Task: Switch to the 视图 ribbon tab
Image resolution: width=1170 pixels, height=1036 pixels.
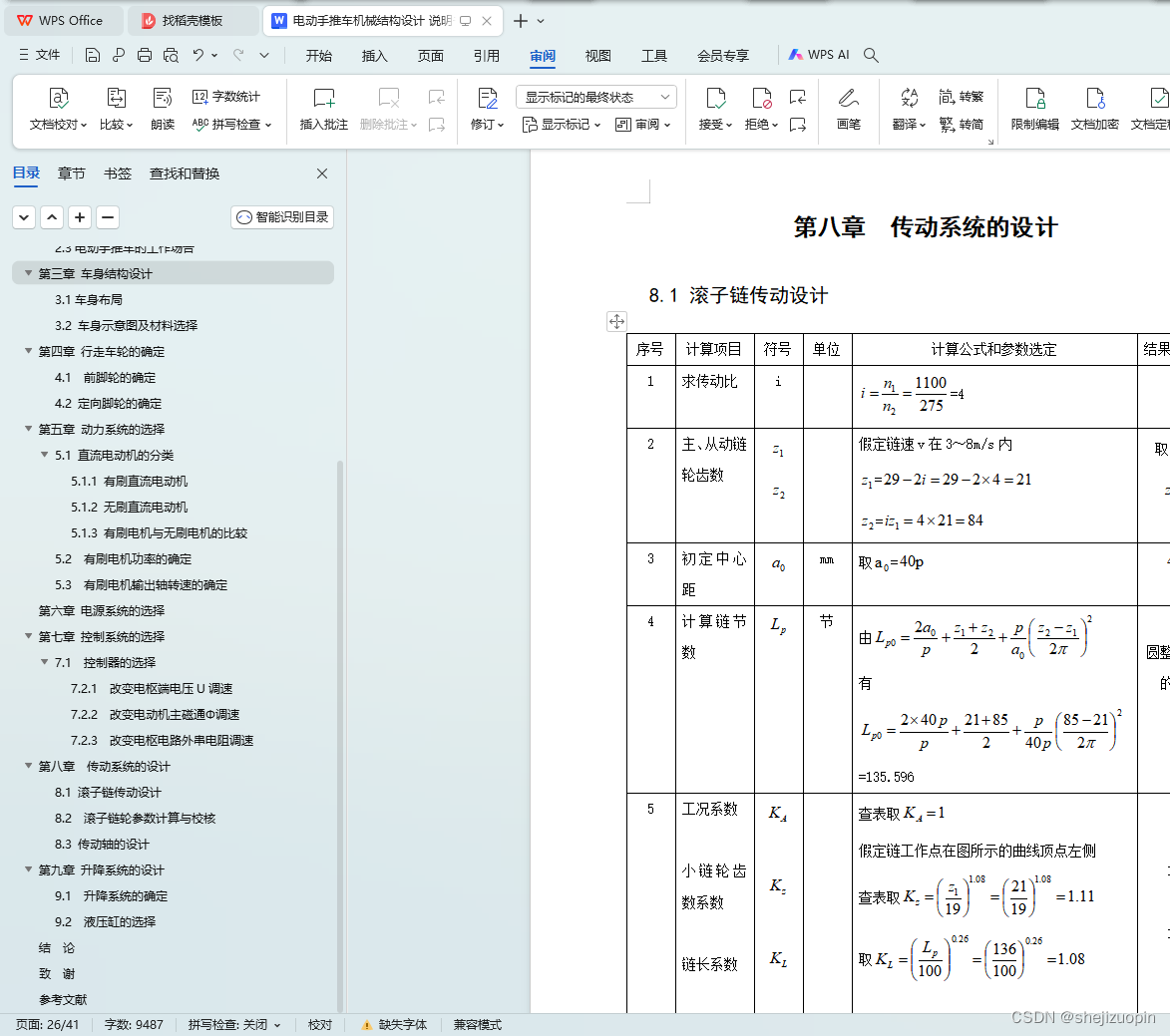Action: click(x=598, y=56)
